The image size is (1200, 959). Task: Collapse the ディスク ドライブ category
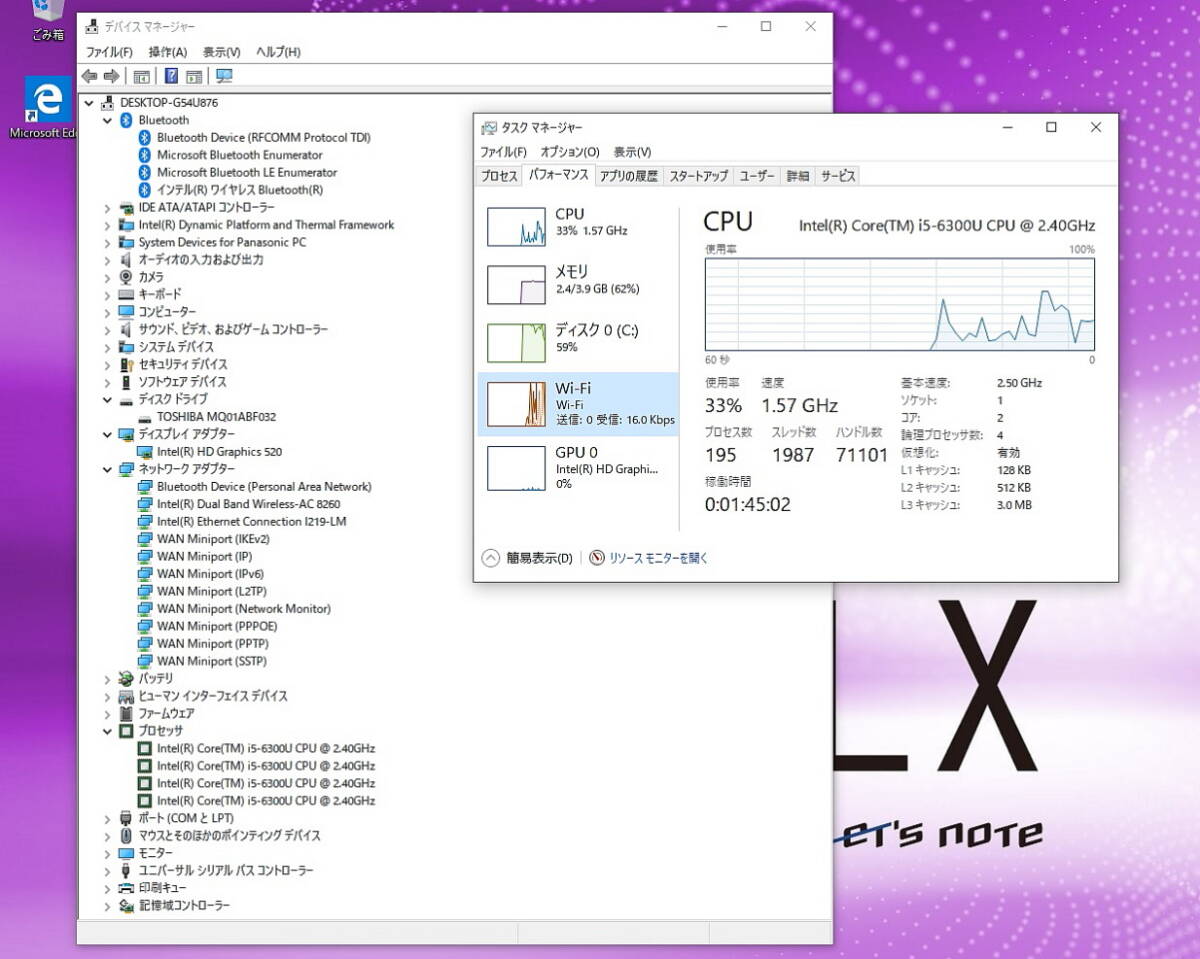(x=107, y=399)
